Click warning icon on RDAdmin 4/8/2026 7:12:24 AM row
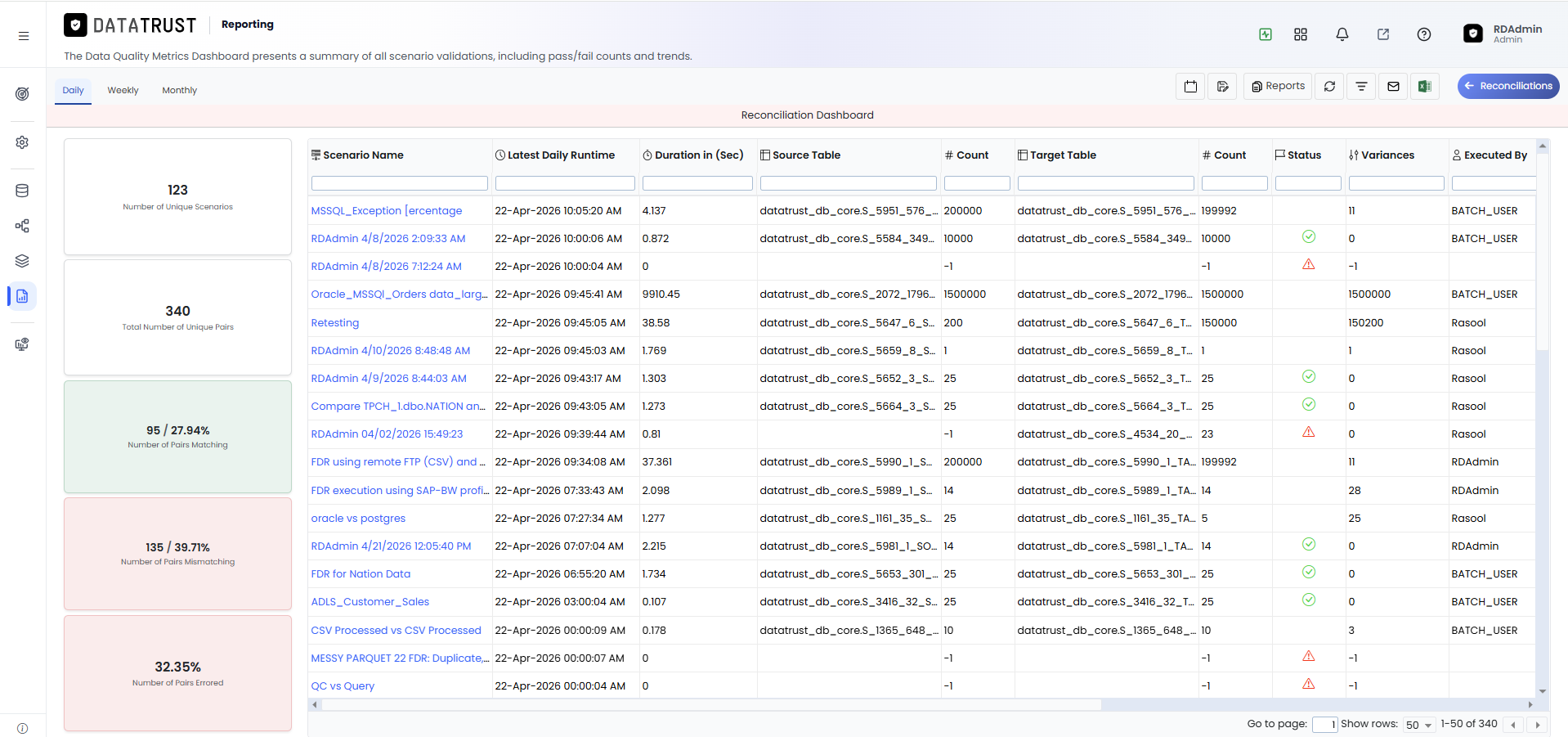Image resolution: width=1568 pixels, height=737 pixels. 1309,264
